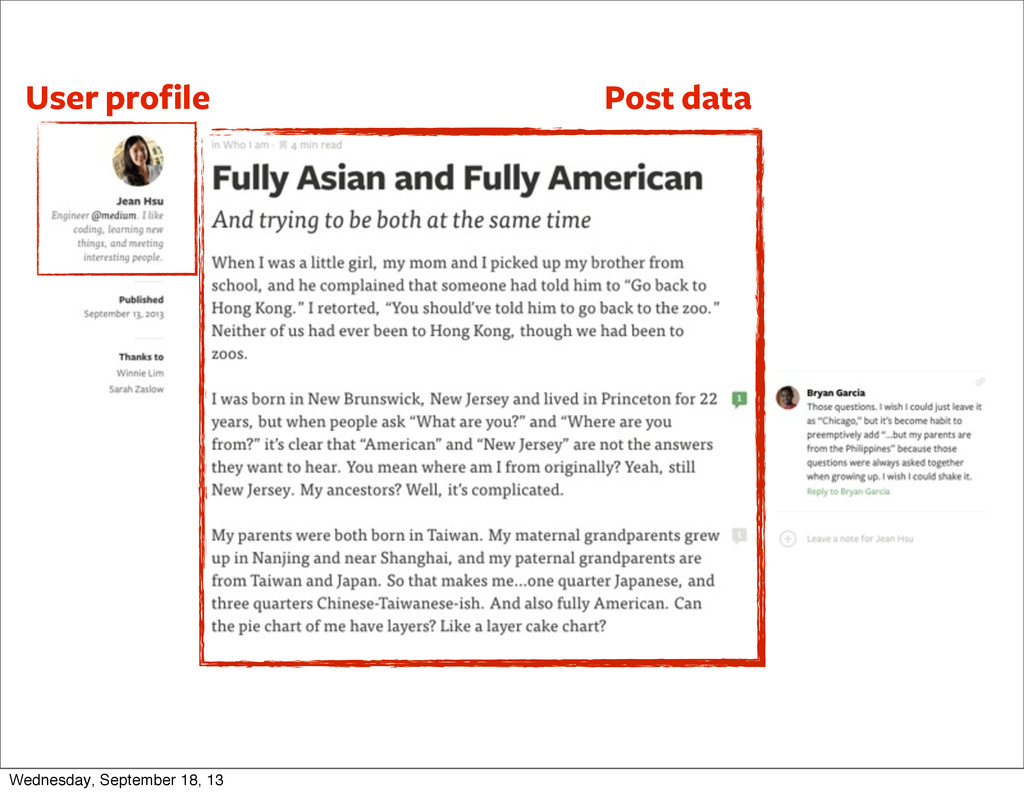The width and height of the screenshot is (1024, 794).
Task: Click the bookmark icon beside 4 min read
Action: (x=283, y=145)
